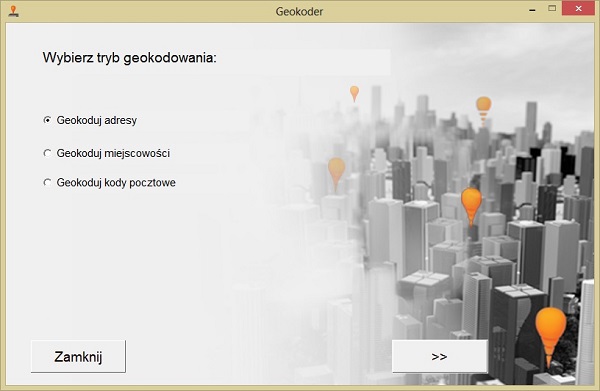Enable the Geokoduj kody pocztowe radio button
Screen dimensions: 600x391
47,182
